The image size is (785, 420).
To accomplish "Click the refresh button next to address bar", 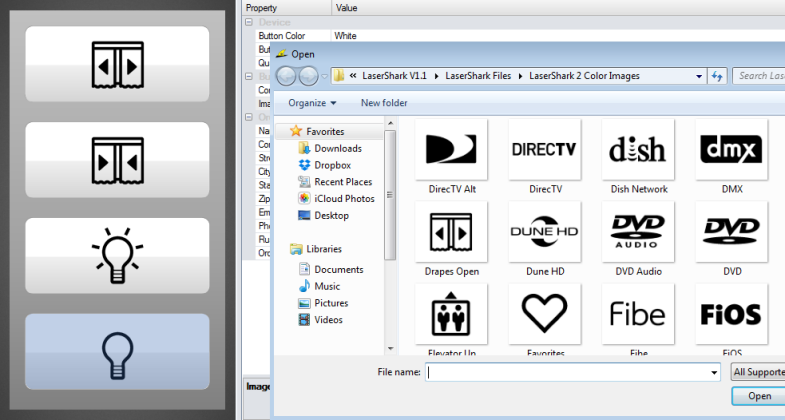I will pos(717,76).
